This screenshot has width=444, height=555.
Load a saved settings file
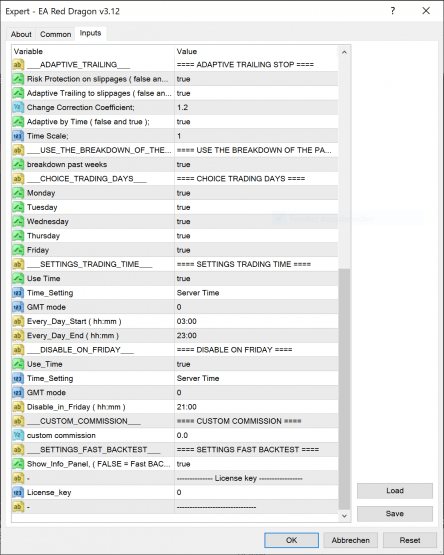click(395, 491)
